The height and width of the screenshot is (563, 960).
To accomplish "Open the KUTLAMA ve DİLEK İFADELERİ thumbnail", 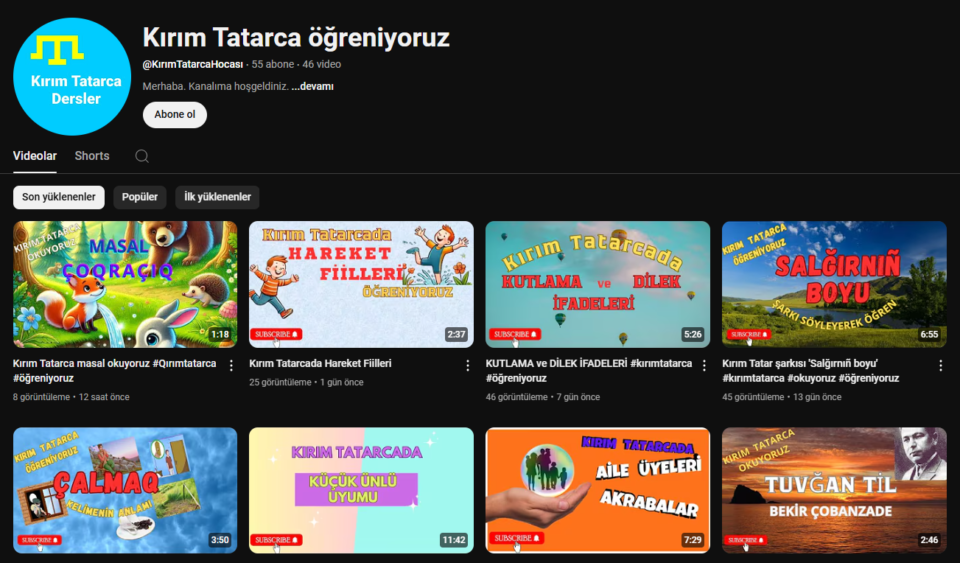I will click(x=598, y=285).
